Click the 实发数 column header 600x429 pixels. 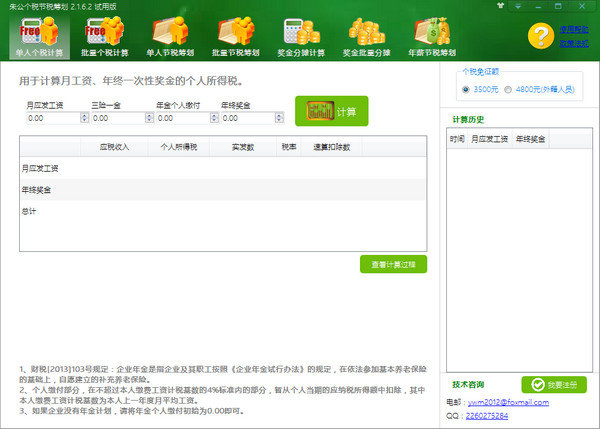coord(243,147)
